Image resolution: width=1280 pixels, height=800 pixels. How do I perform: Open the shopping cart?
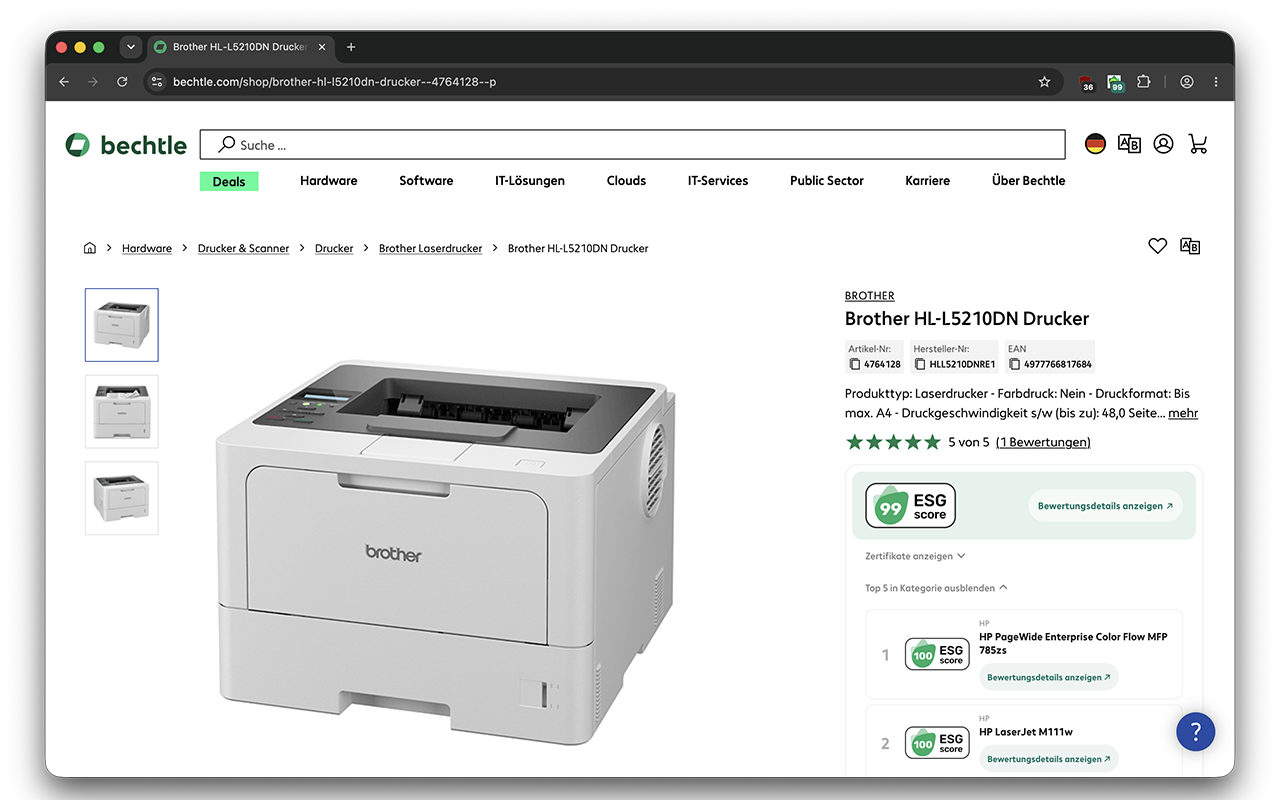pos(1198,144)
